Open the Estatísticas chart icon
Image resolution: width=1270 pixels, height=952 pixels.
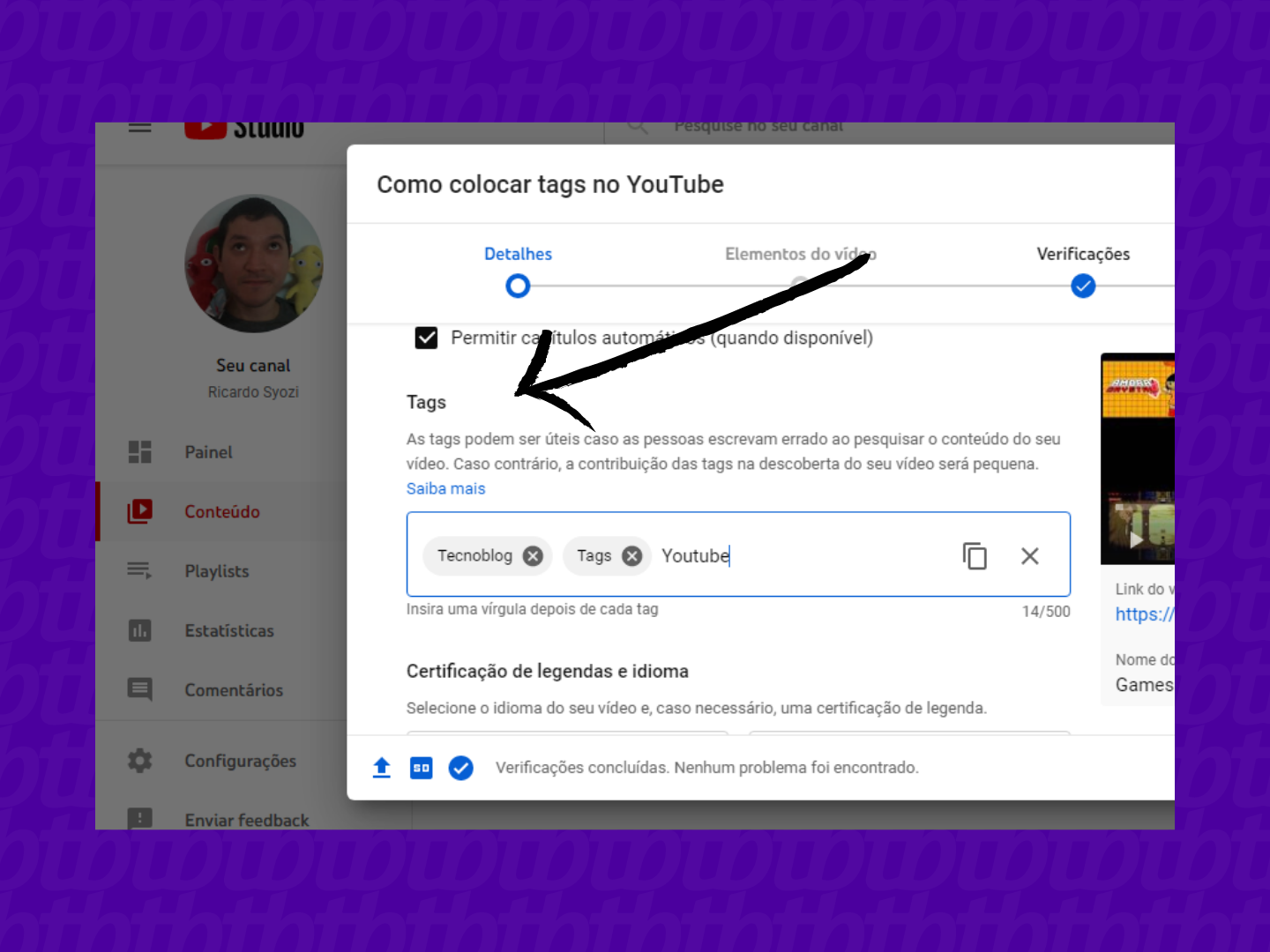(140, 630)
